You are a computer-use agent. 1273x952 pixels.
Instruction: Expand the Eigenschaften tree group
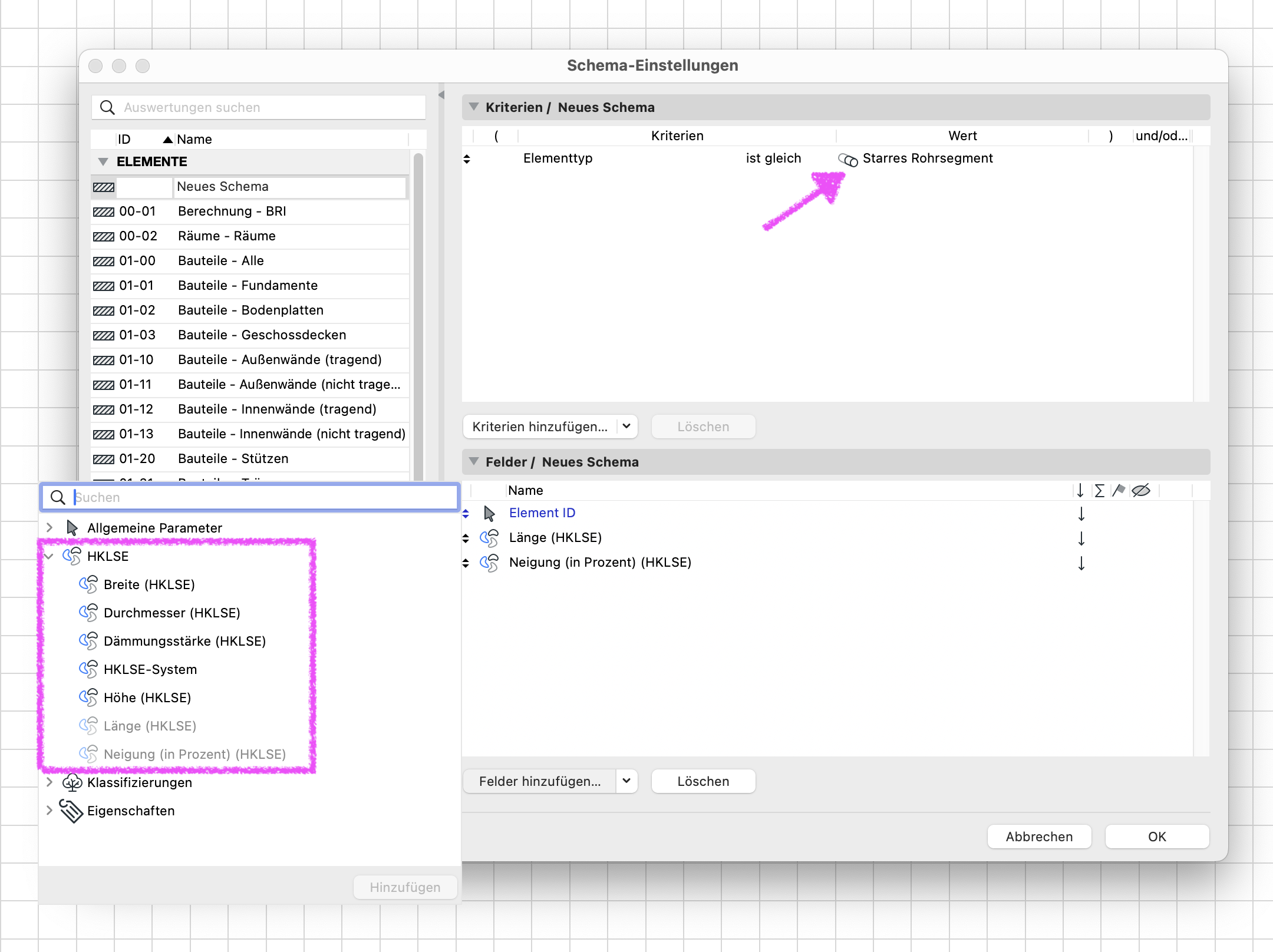point(50,810)
